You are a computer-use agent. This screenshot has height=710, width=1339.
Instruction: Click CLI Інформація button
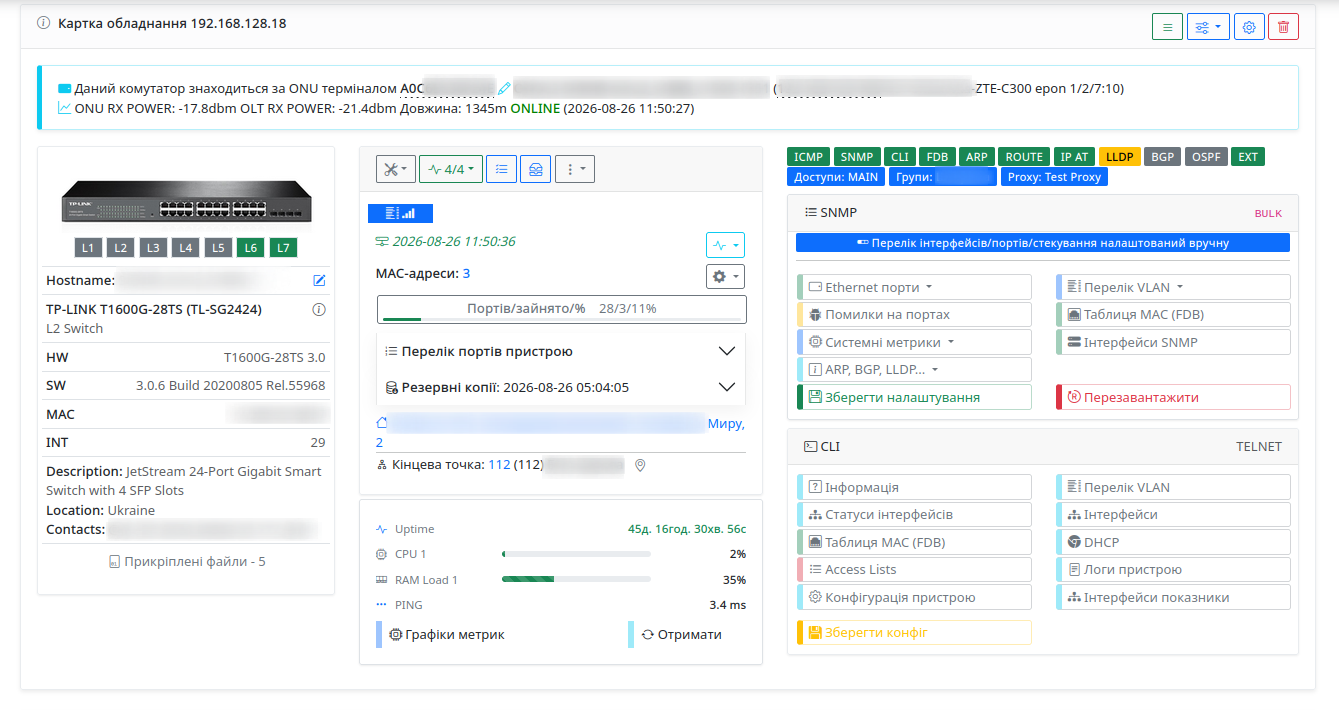pos(914,487)
